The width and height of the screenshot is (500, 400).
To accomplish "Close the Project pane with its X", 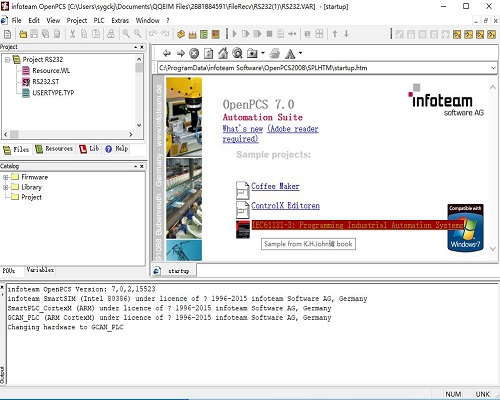I will (142, 47).
